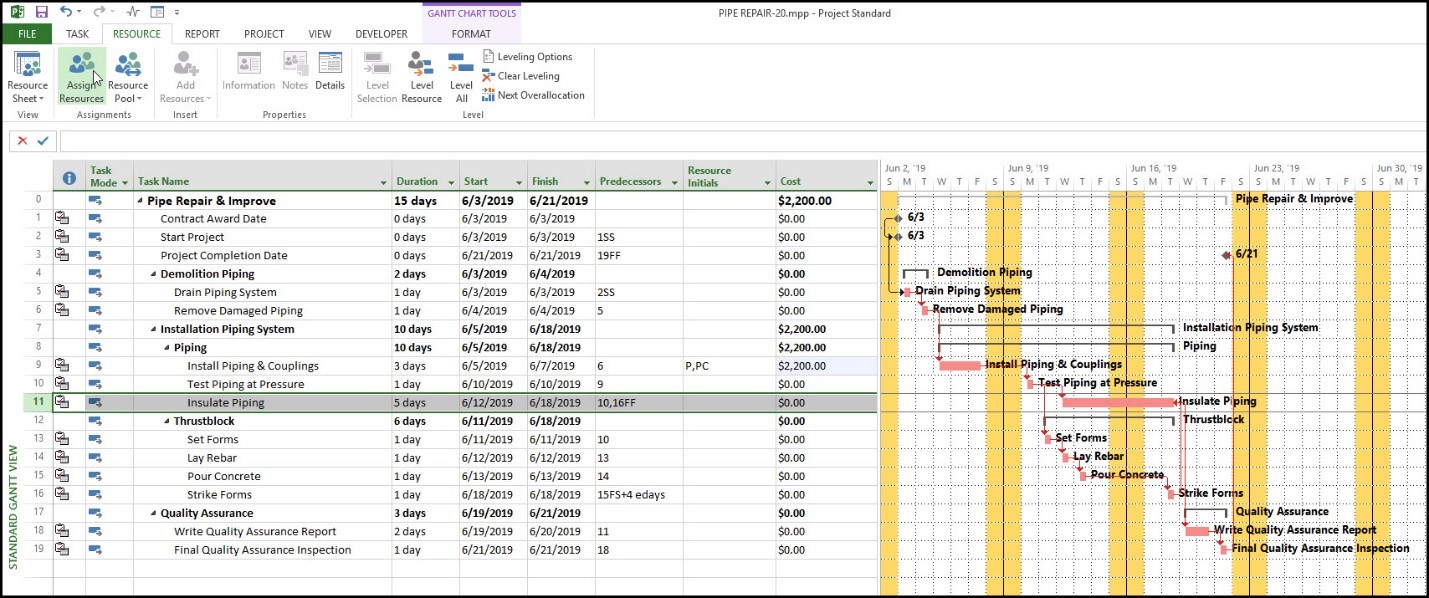Screen dimensions: 1429x598
Task: Open the FILE menu tab
Action: (x=27, y=34)
